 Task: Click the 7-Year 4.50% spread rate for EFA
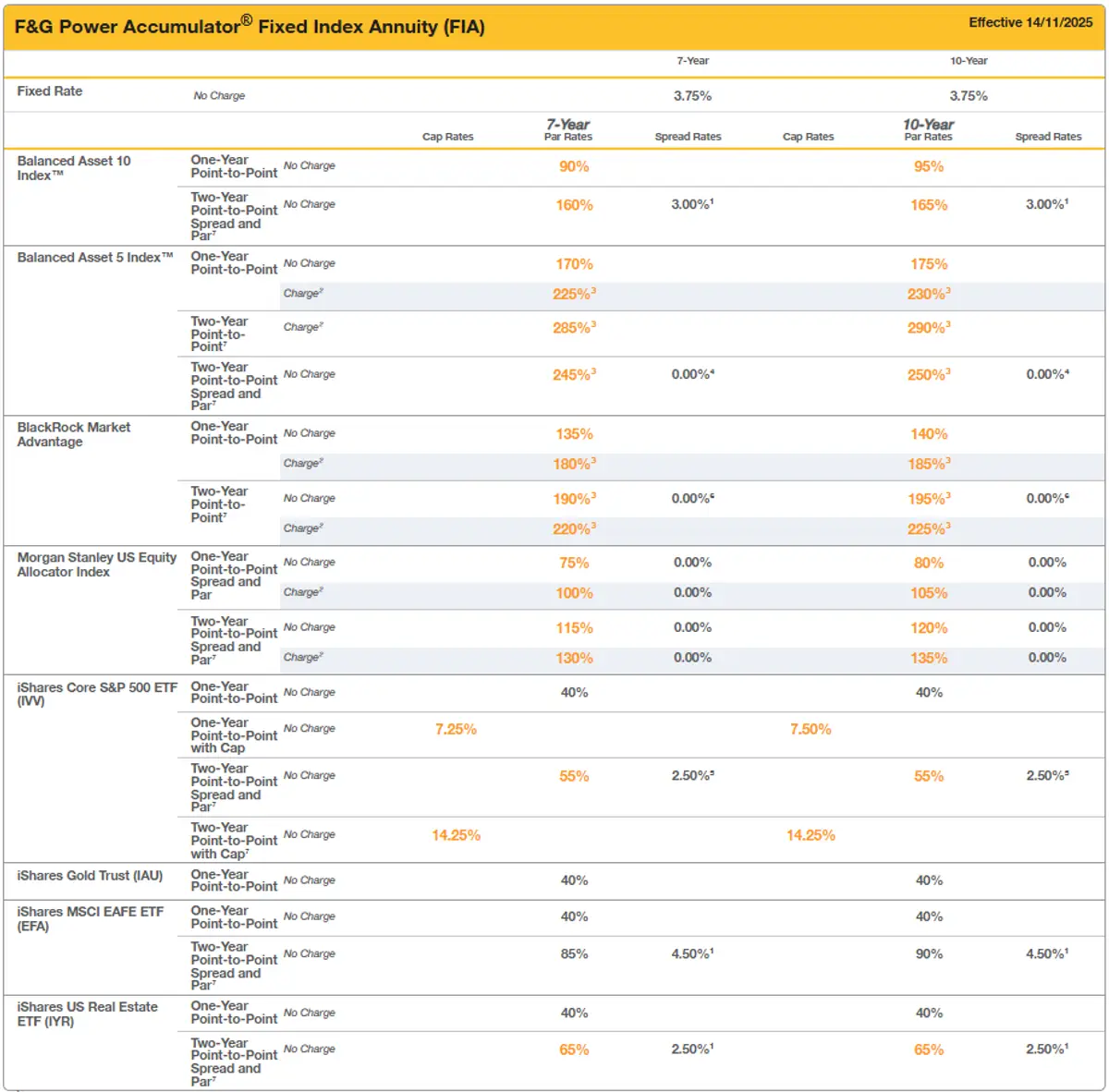pos(692,954)
